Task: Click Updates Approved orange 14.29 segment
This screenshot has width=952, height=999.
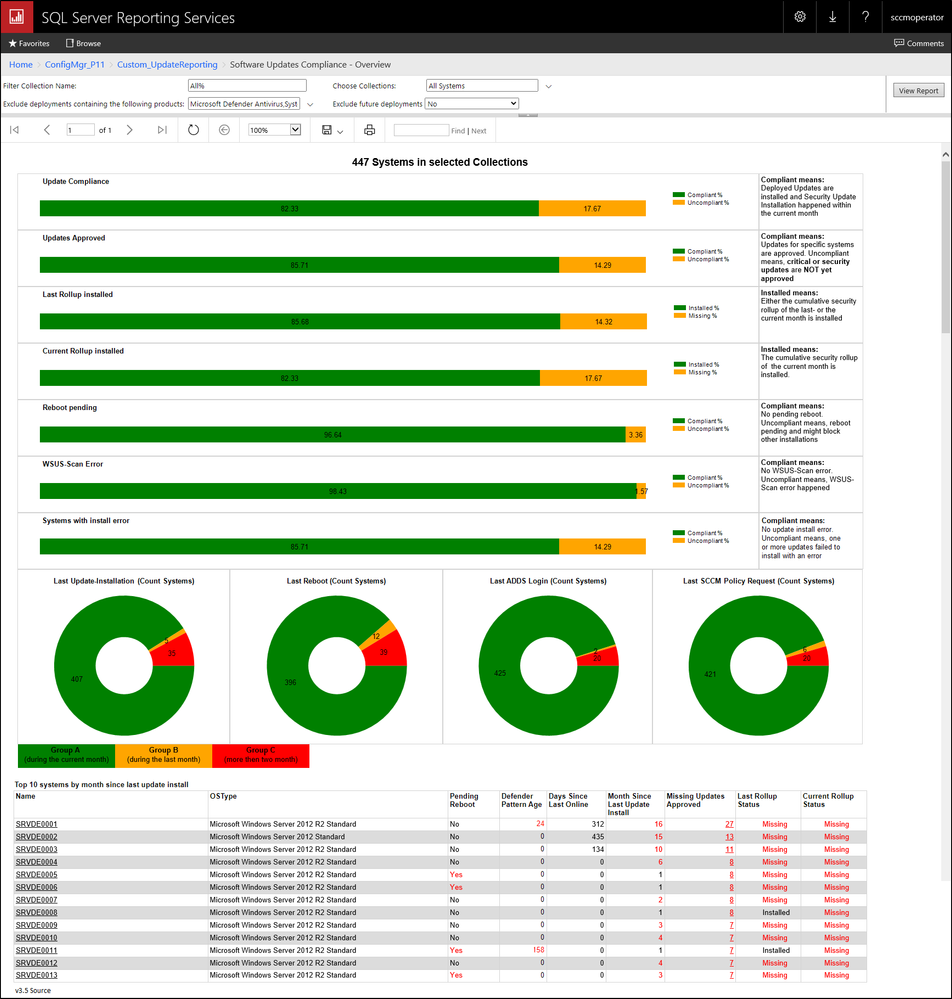Action: coord(602,265)
